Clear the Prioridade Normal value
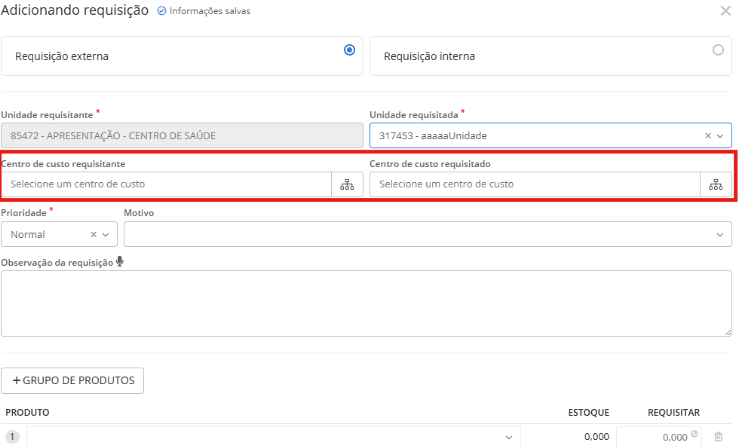Screen dimensions: 740x447 [93, 235]
